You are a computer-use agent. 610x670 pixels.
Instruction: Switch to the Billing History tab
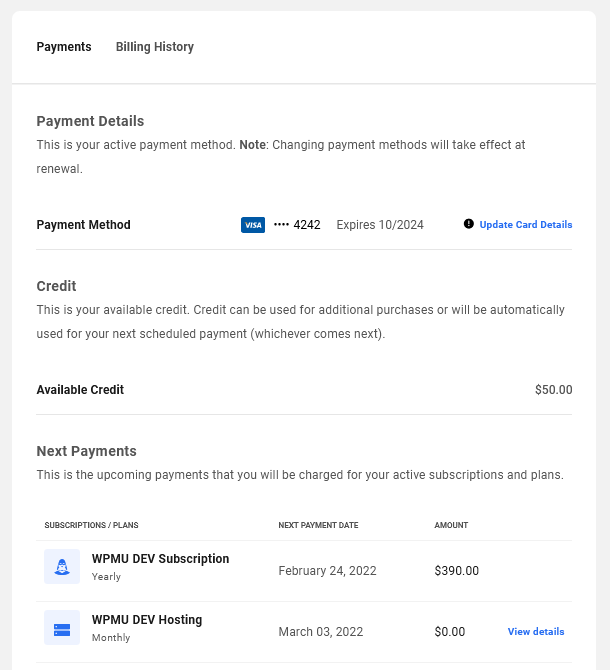point(155,47)
